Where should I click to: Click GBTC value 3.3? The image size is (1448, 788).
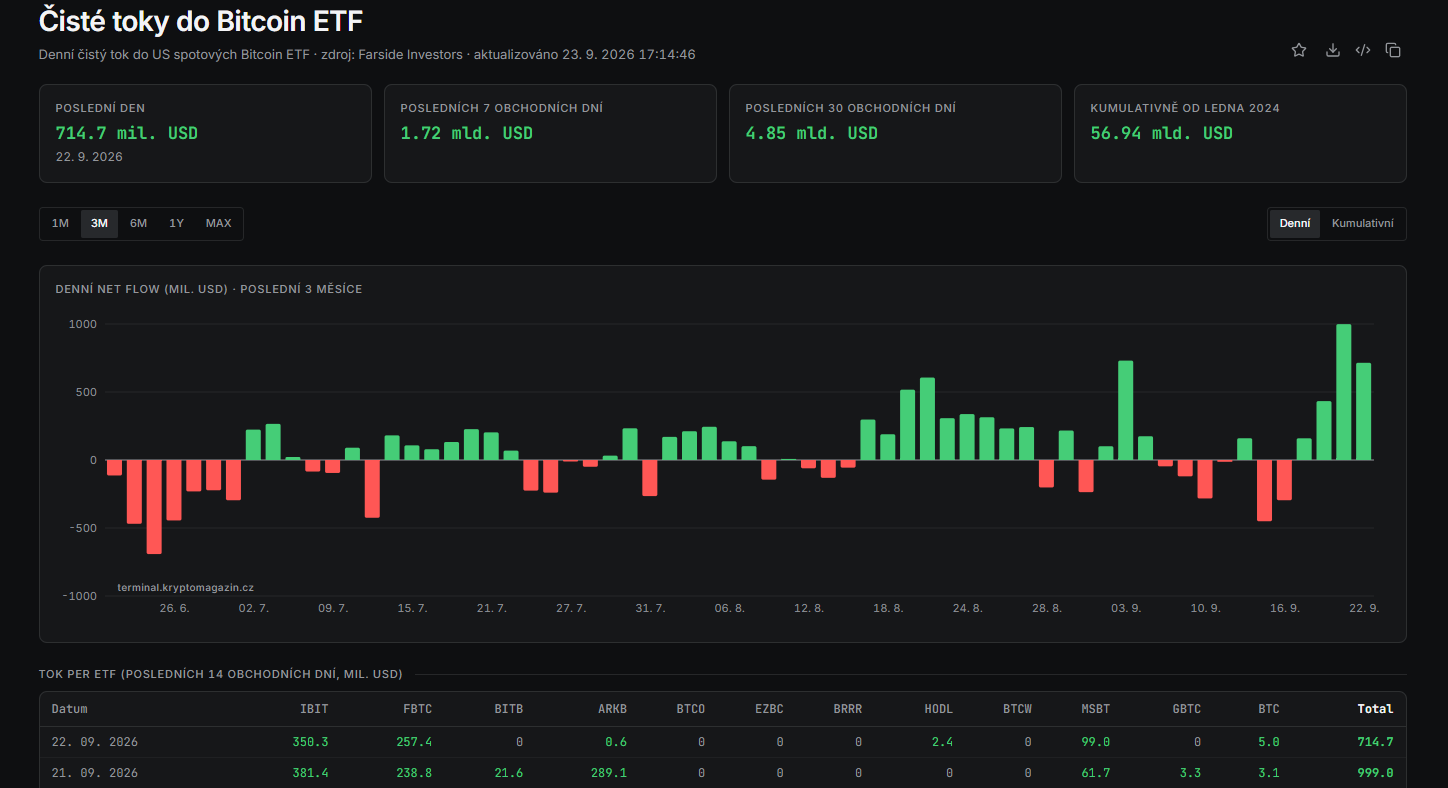coord(1190,773)
